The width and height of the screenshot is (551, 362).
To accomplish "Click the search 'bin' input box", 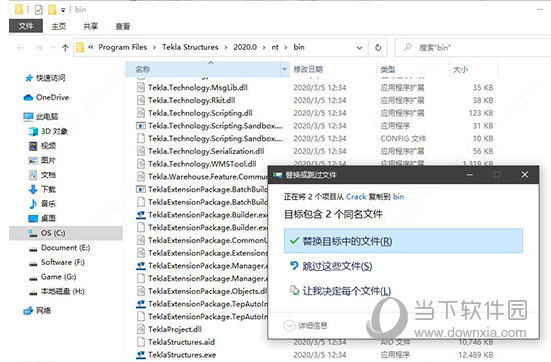I will [474, 47].
